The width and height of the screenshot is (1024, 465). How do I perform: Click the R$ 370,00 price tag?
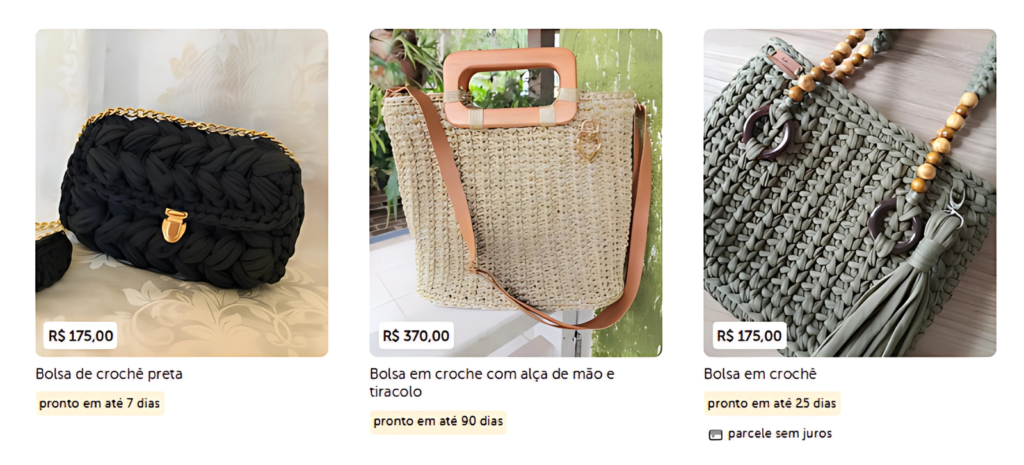point(416,336)
